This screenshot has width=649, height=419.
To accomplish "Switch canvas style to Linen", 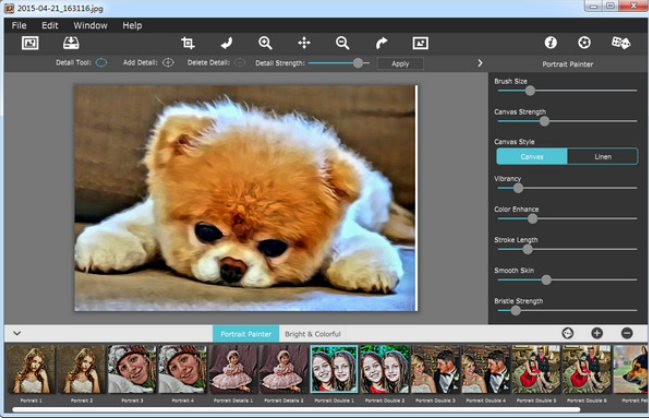I will pos(602,156).
